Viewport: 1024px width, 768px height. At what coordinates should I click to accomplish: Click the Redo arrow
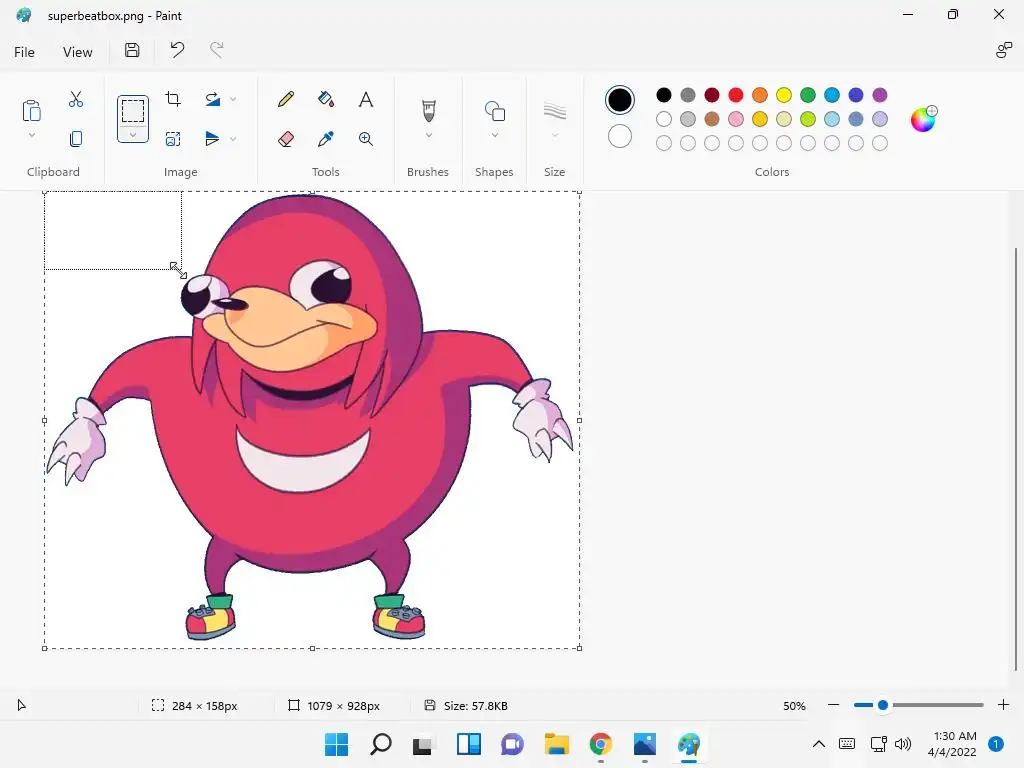click(x=217, y=50)
